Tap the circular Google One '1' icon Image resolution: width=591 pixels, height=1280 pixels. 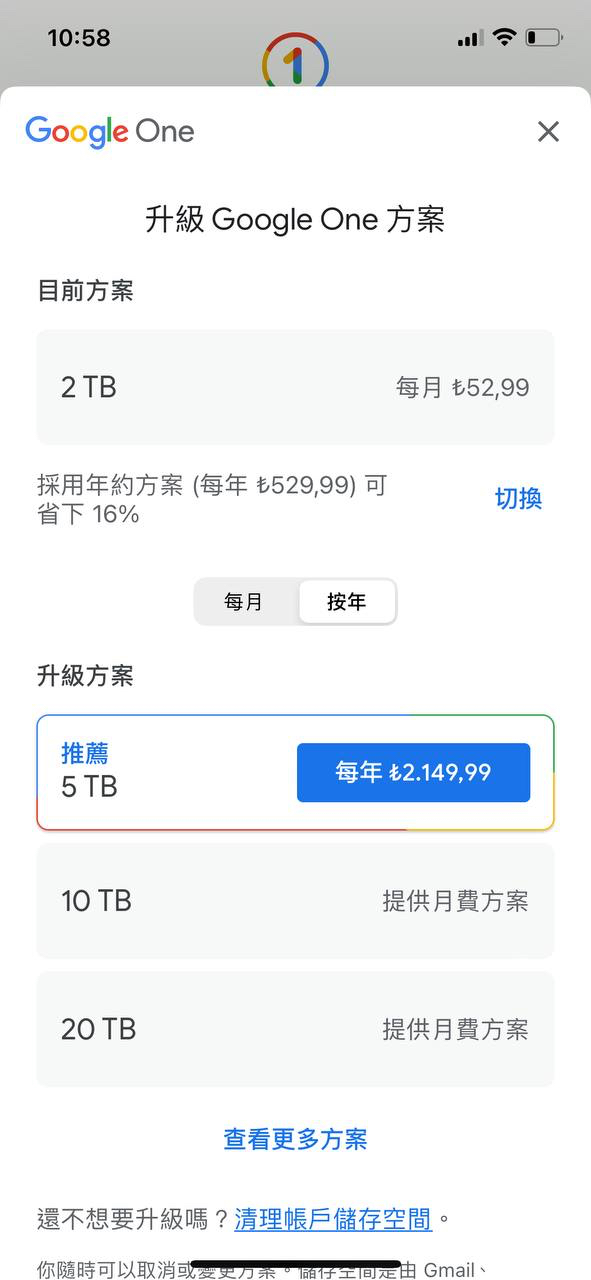tap(295, 62)
